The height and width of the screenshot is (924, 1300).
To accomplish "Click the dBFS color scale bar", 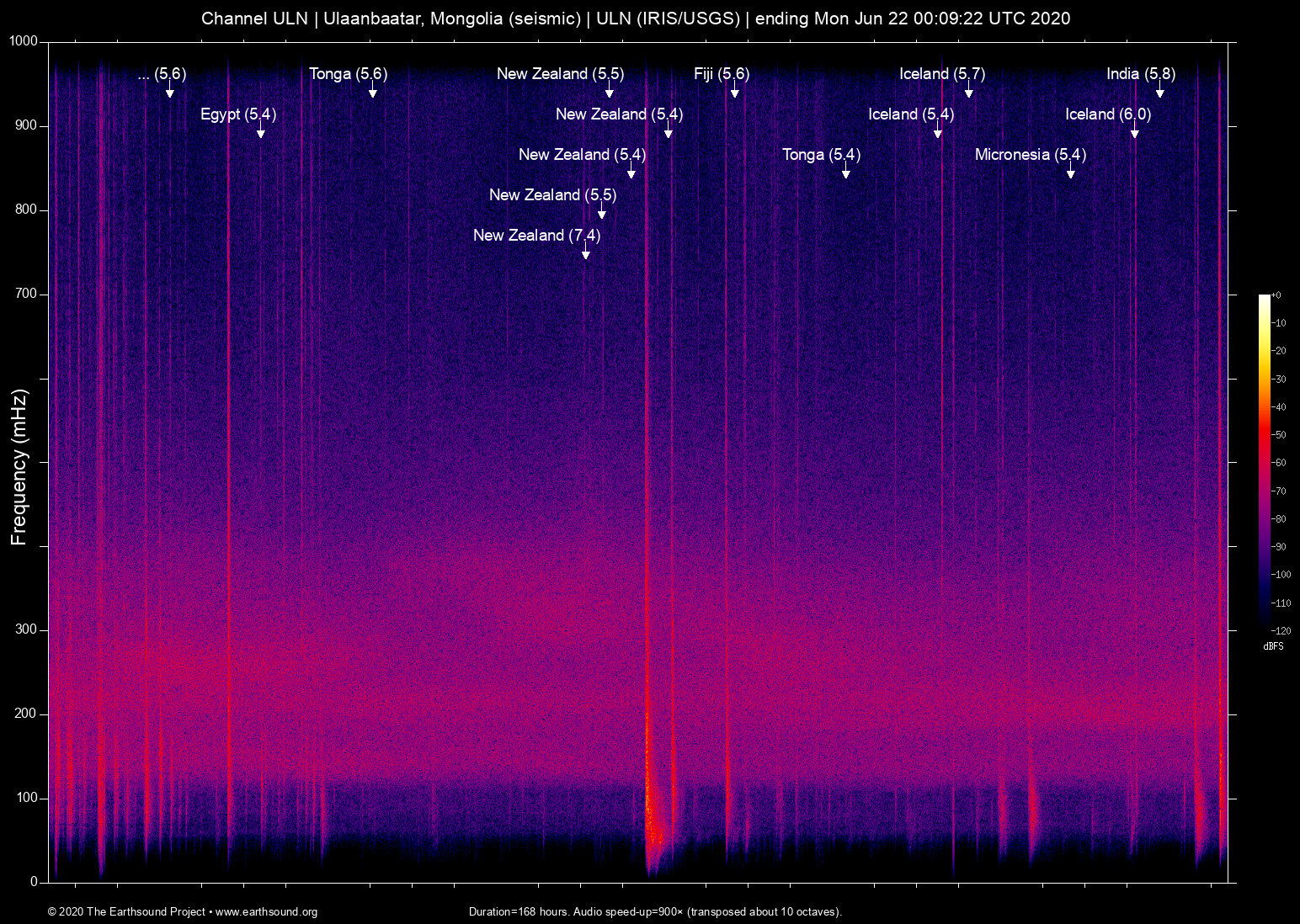I will pos(1264,461).
